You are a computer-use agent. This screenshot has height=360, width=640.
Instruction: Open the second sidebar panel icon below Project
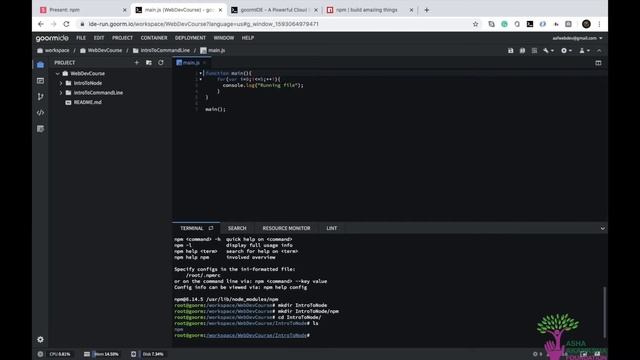40,81
